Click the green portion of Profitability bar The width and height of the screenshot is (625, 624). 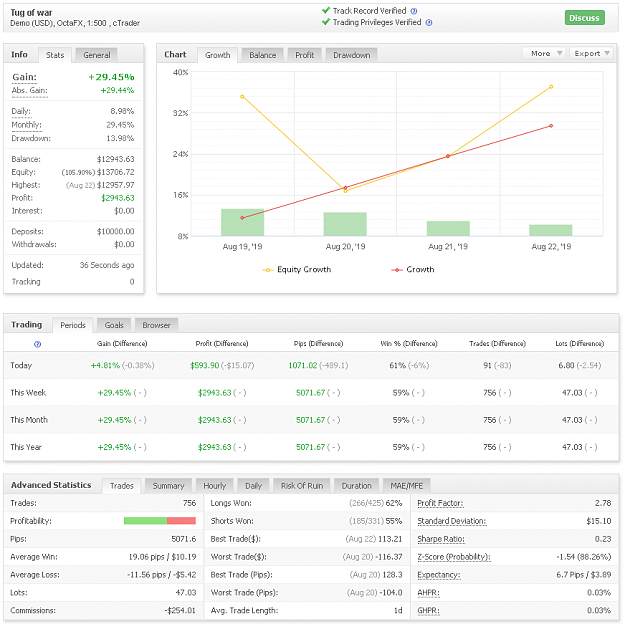[x=145, y=521]
